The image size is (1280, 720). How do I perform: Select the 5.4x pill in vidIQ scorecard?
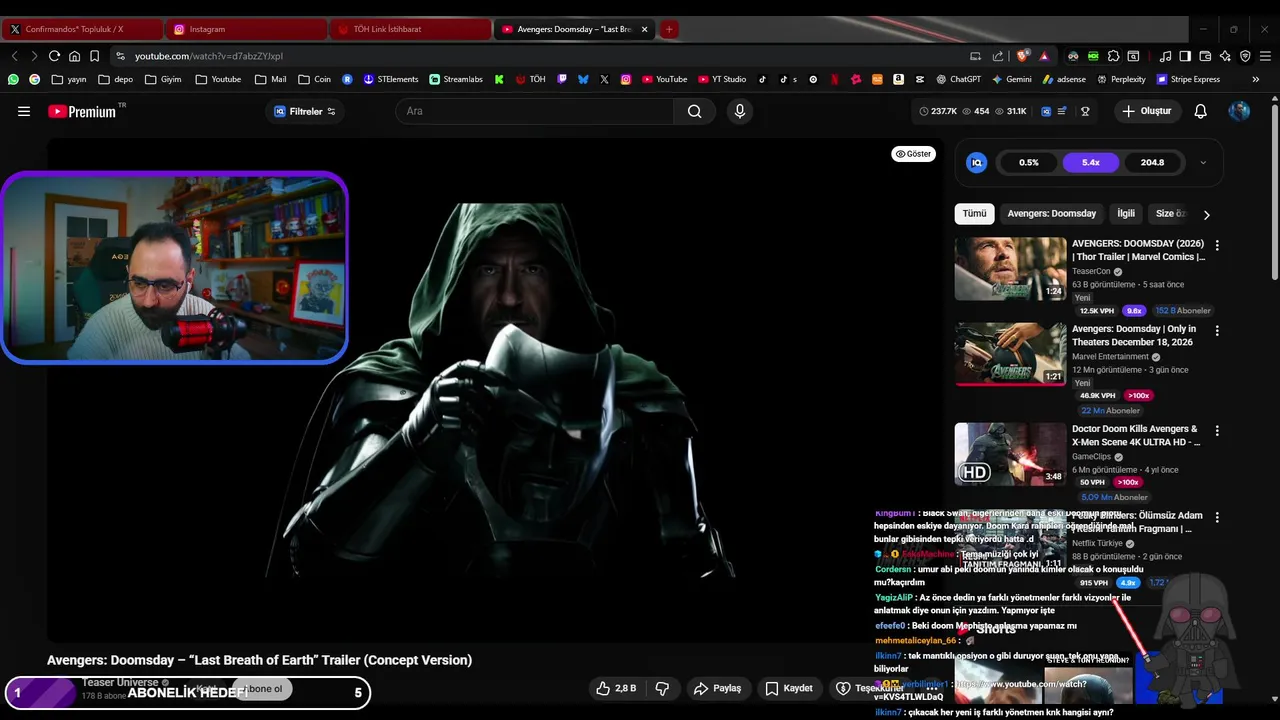tap(1090, 162)
